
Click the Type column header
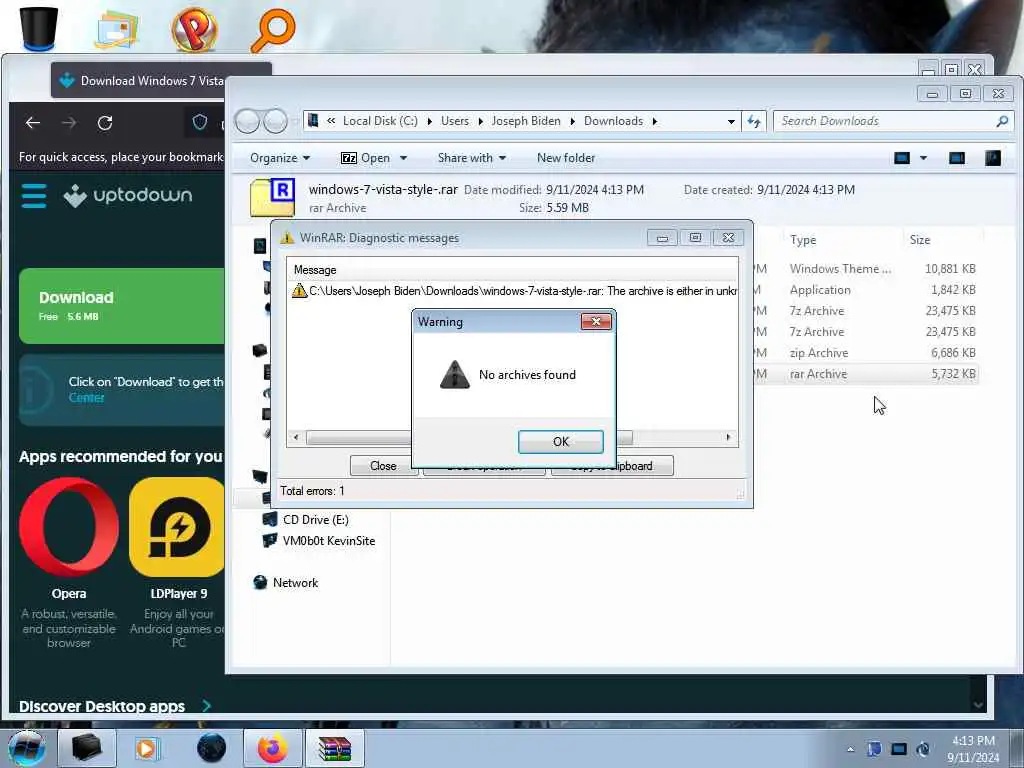click(803, 240)
